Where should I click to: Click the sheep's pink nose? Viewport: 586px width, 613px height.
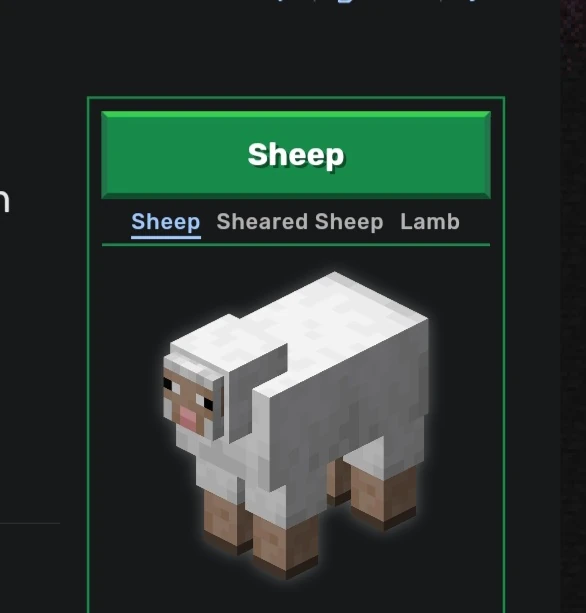188,417
